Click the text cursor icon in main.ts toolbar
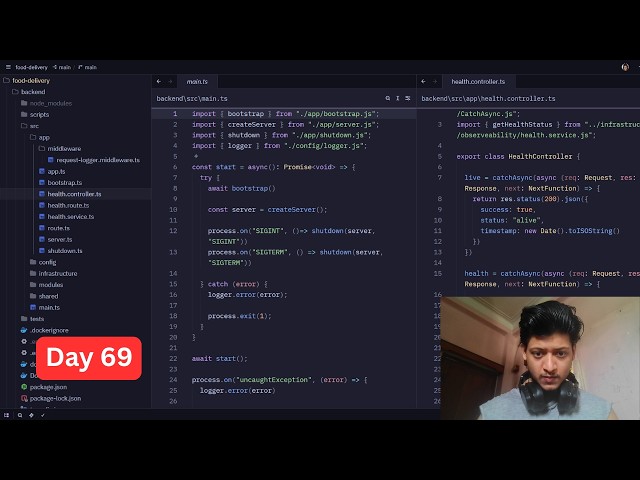This screenshot has height=480, width=640. click(x=398, y=98)
